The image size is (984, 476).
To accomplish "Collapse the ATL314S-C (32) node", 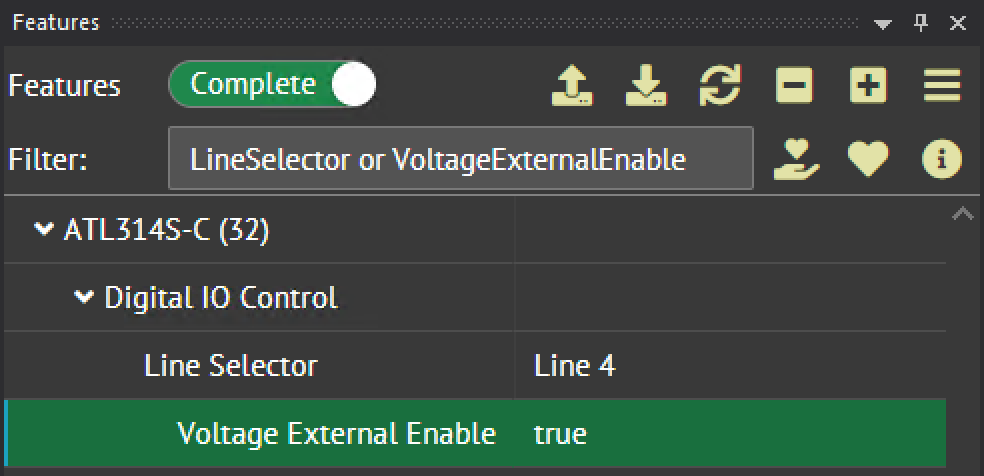I will click(44, 230).
